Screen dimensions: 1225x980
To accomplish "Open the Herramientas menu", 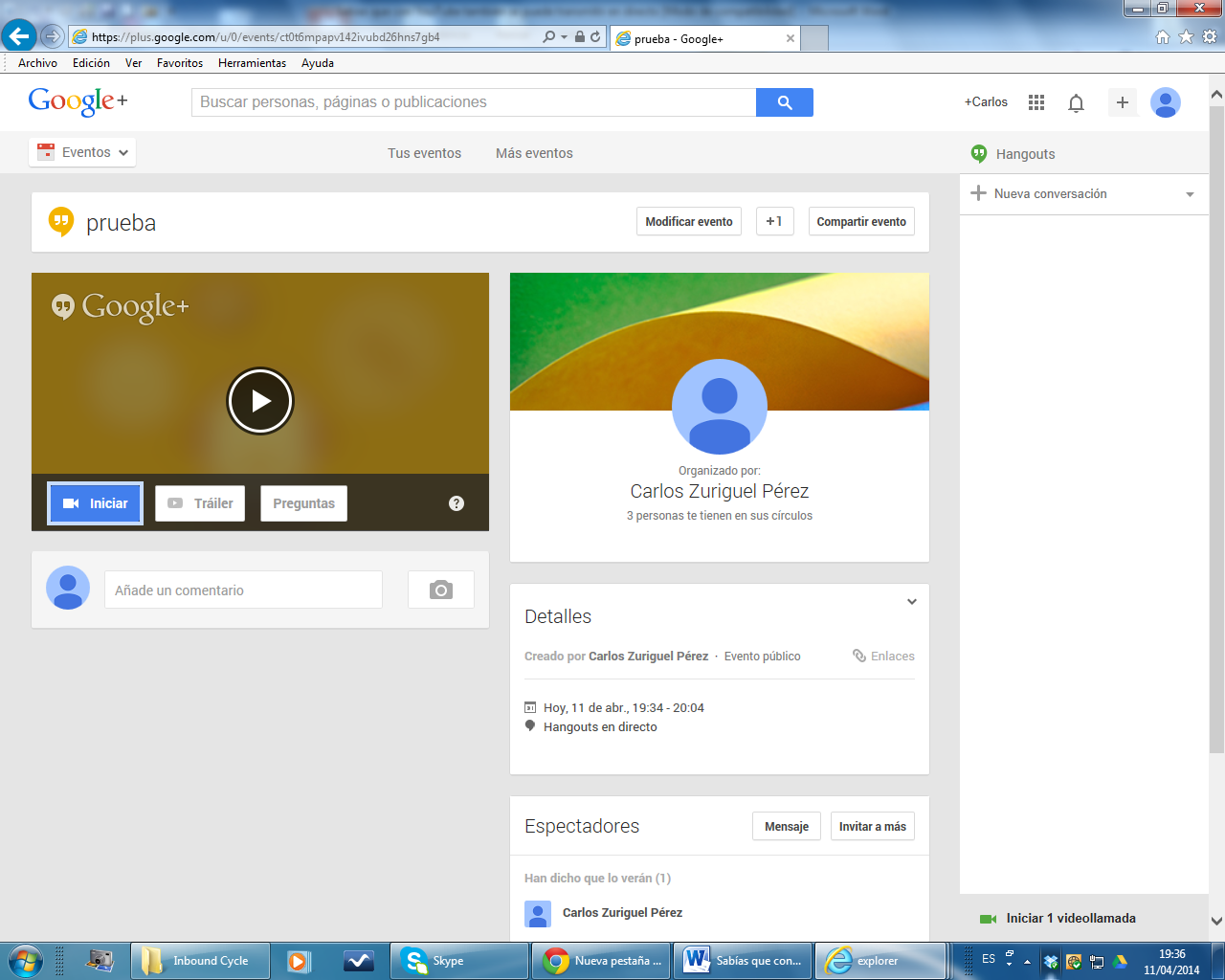I will tap(252, 63).
